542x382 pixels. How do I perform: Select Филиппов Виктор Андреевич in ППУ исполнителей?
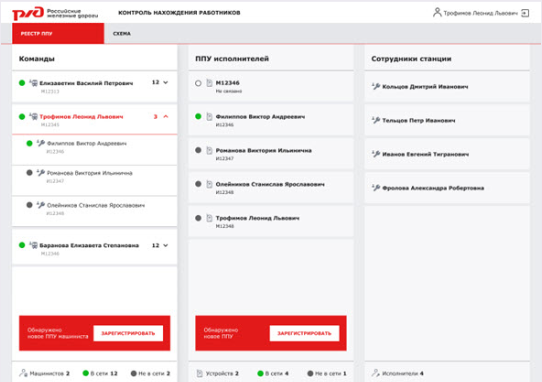point(271,120)
